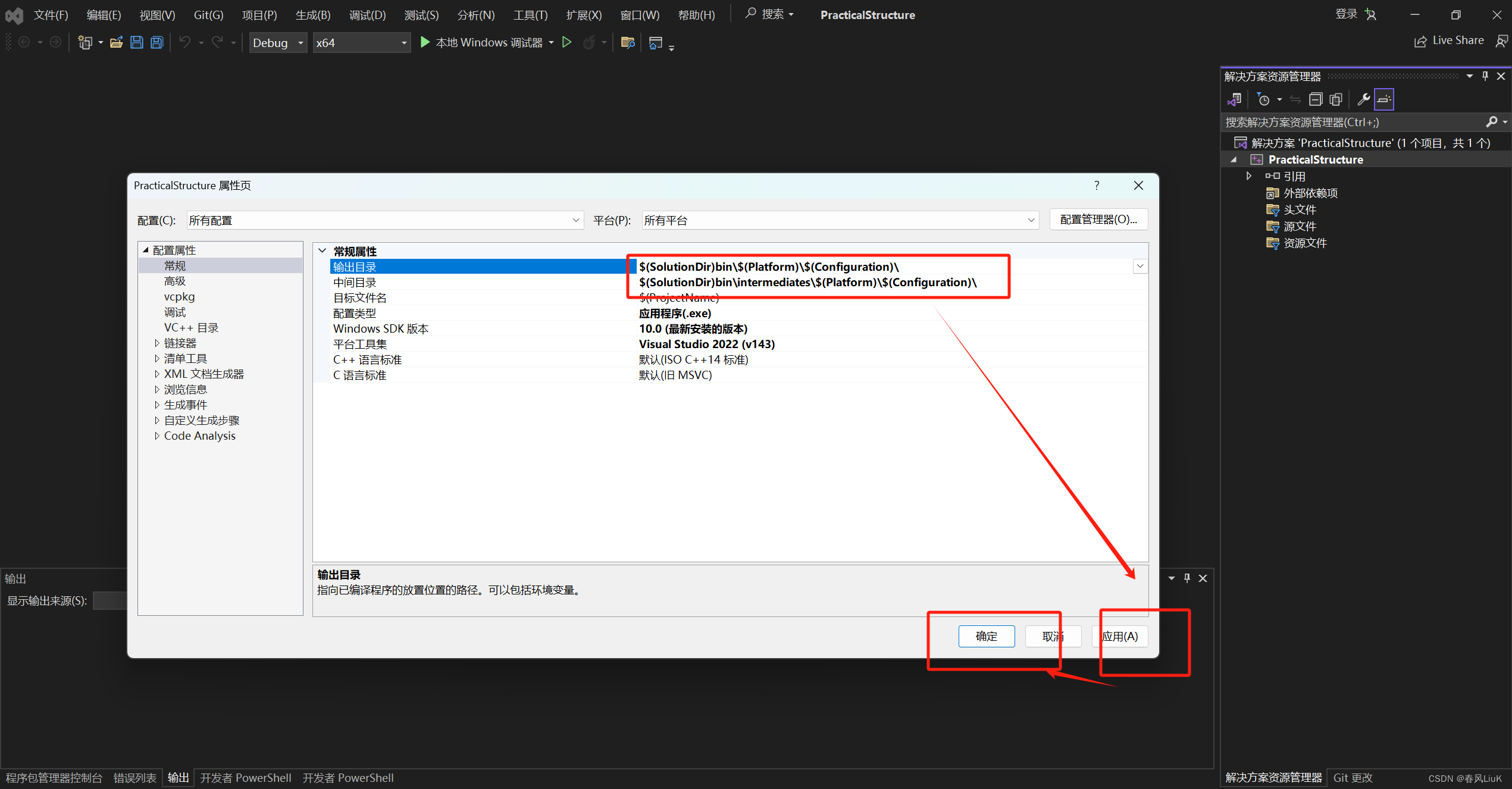
Task: Select the 中间目录 property row
Action: point(355,283)
